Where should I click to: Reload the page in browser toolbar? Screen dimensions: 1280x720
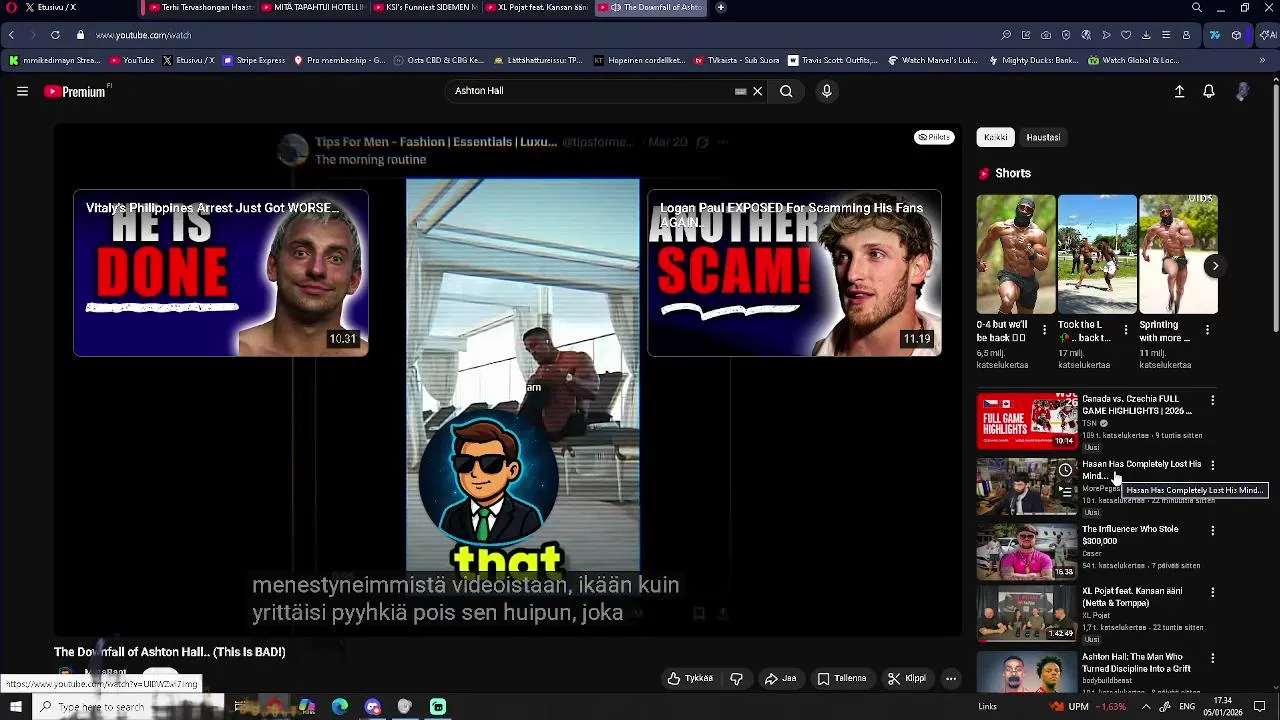(x=55, y=35)
